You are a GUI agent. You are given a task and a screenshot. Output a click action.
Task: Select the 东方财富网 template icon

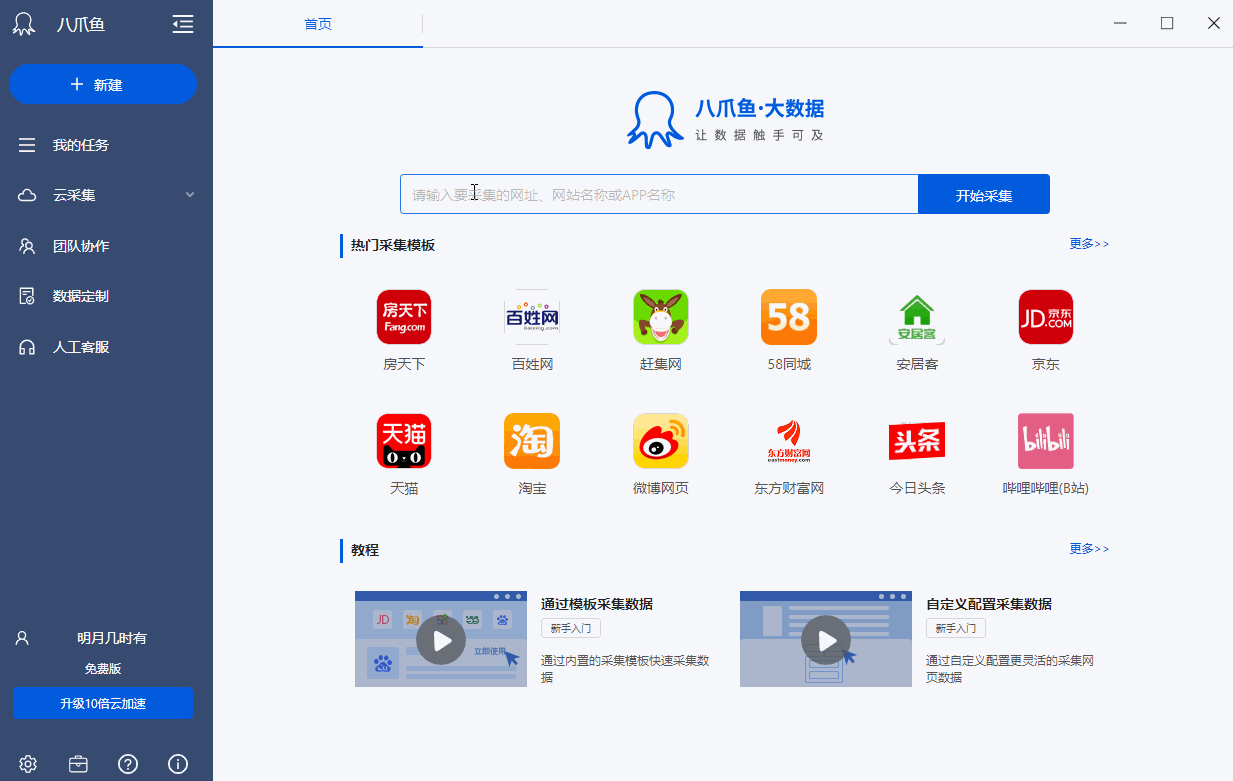coord(789,441)
